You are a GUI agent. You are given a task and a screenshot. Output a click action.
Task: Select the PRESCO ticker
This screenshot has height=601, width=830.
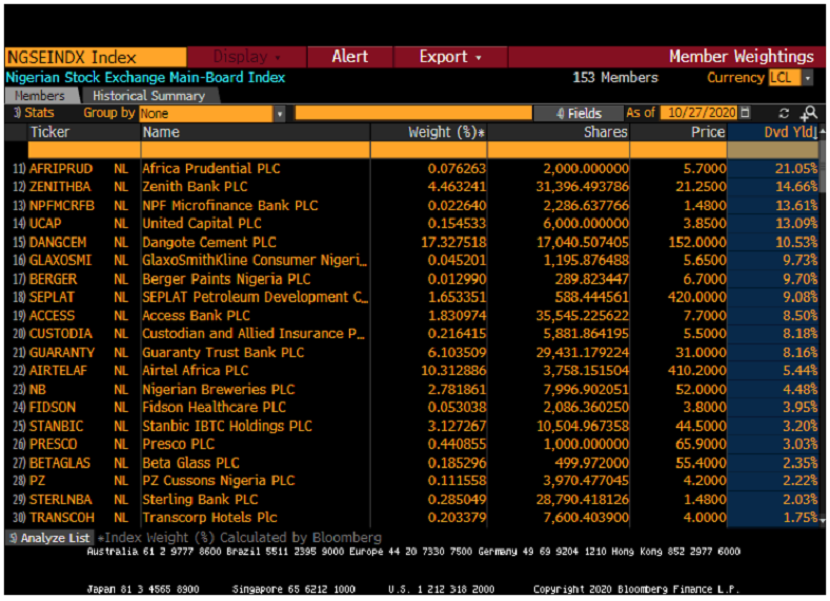(x=53, y=444)
